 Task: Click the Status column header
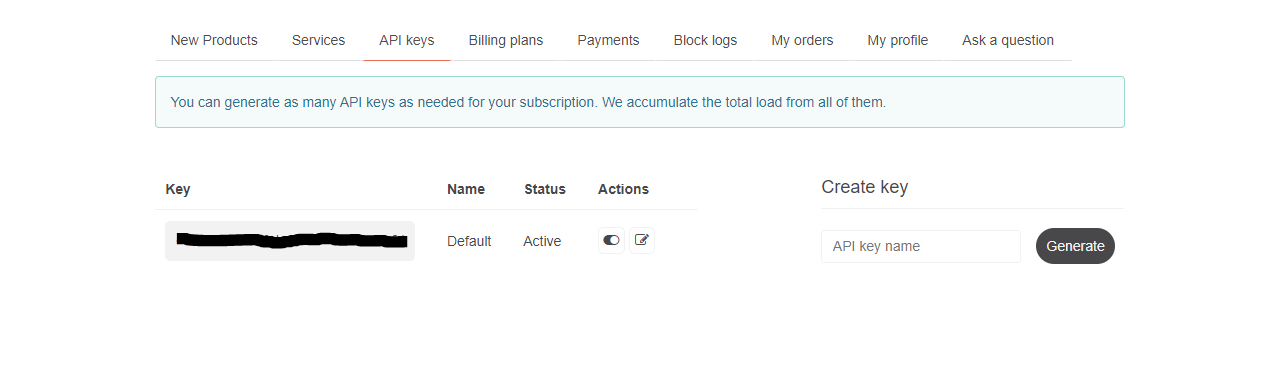tap(545, 189)
